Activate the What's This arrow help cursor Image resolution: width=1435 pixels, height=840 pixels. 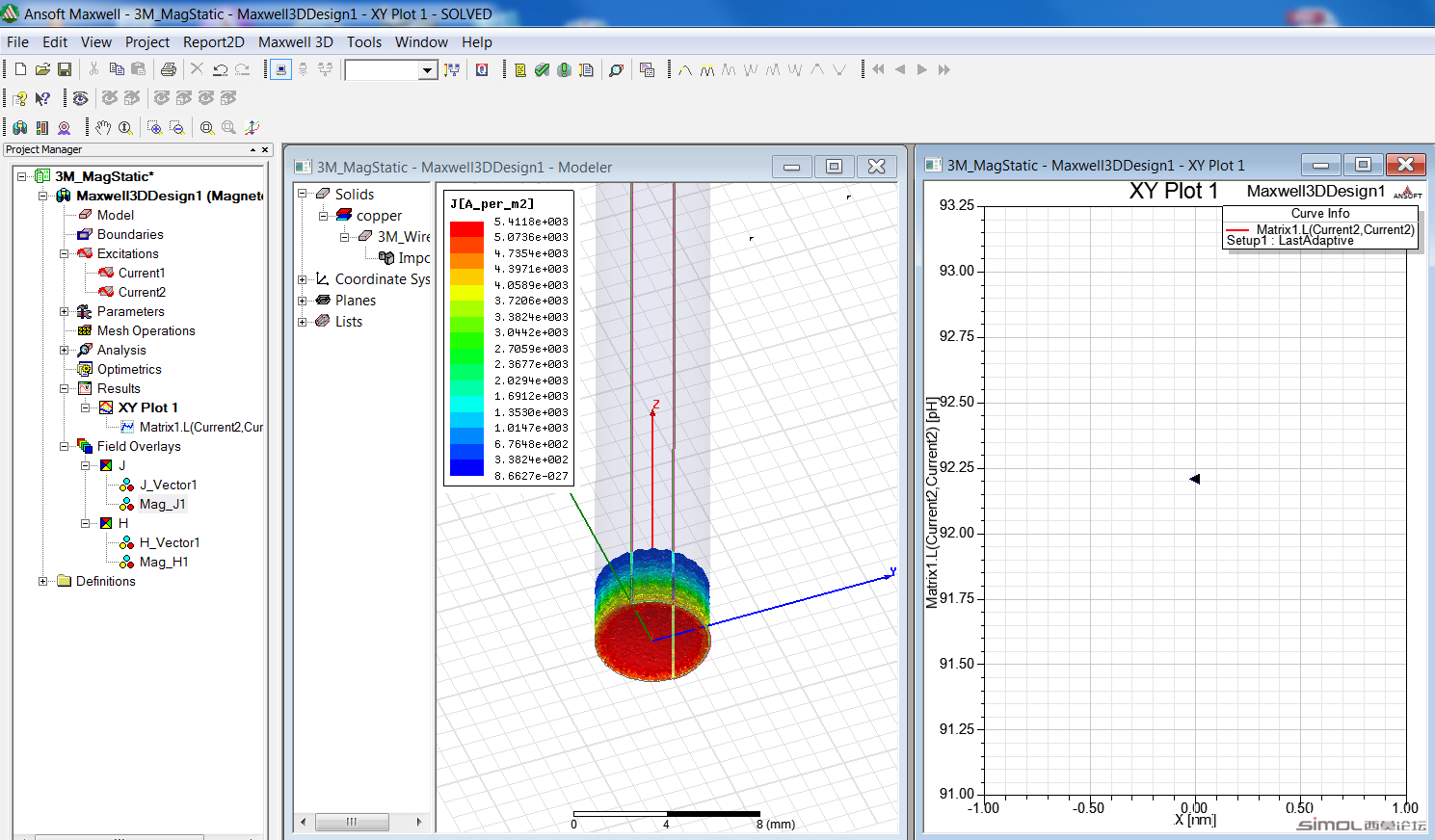tap(42, 98)
